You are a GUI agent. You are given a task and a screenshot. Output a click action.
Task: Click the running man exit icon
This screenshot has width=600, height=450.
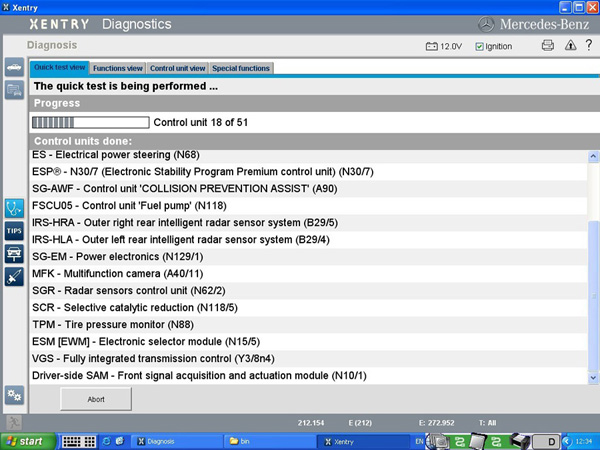click(14, 422)
